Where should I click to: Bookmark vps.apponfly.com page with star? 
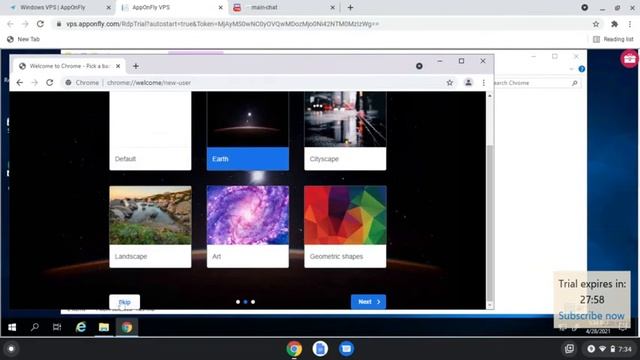pos(596,24)
